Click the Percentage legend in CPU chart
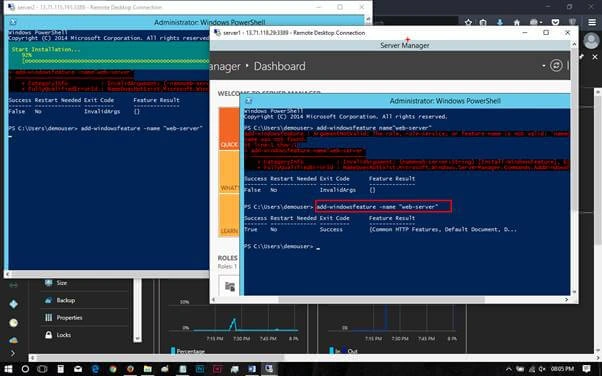The height and width of the screenshot is (376, 602). [187, 351]
